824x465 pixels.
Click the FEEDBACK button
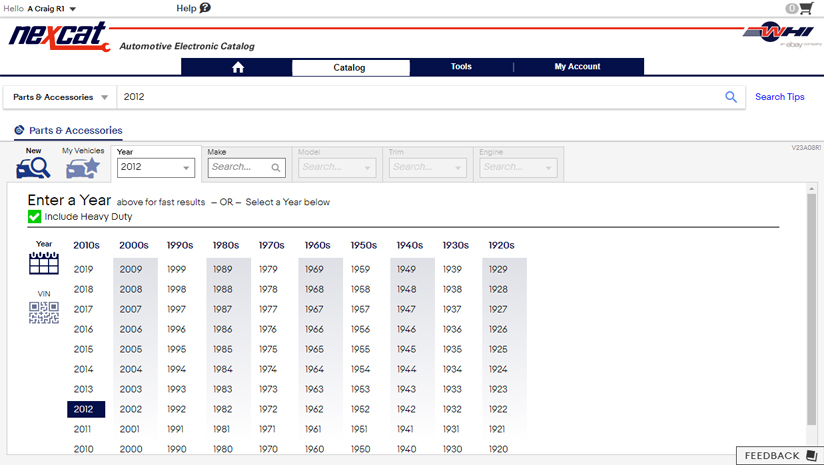[780, 455]
